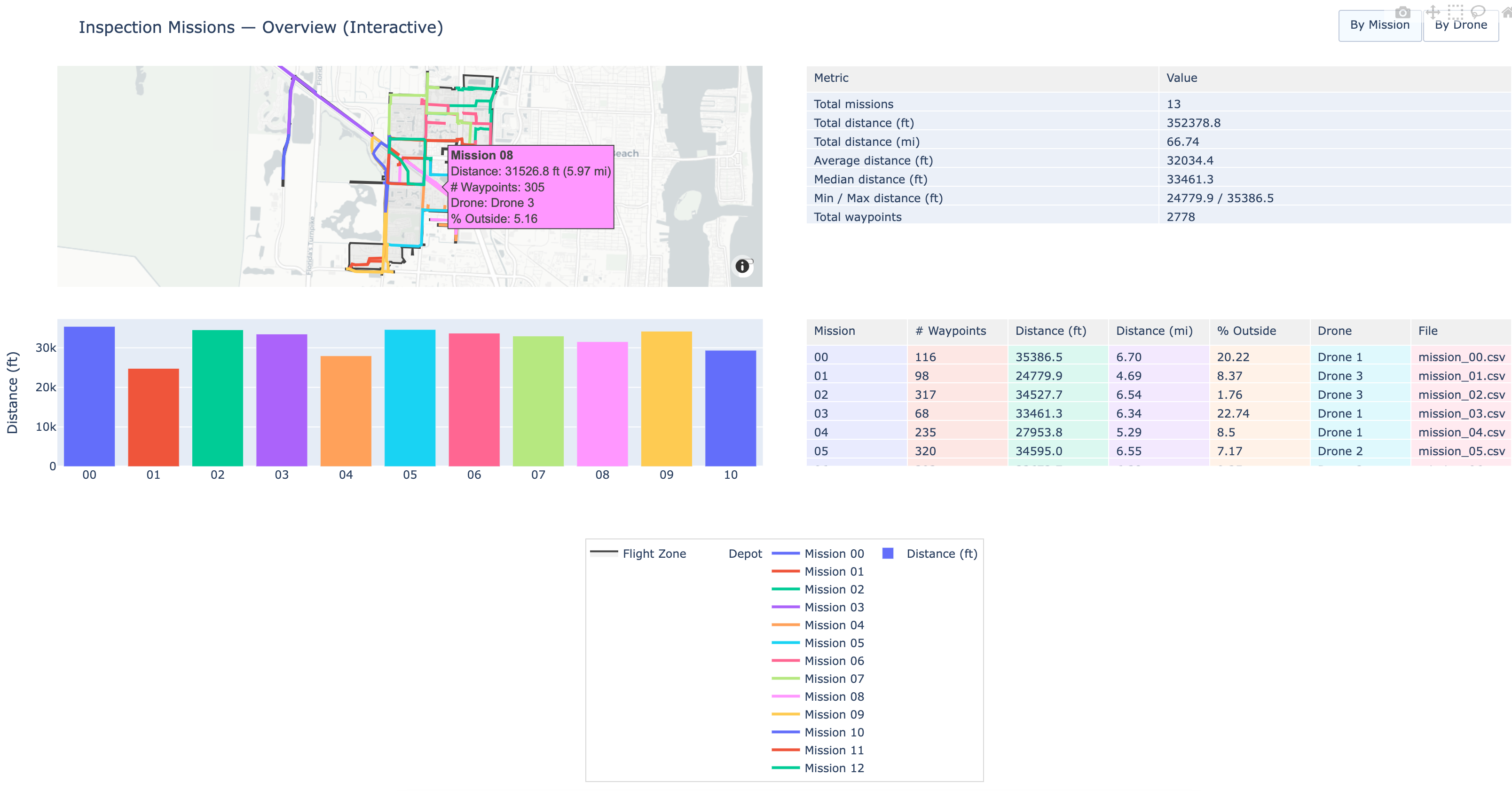Click the camera download plot icon
Viewport: 1512px width, 791px height.
1402,12
